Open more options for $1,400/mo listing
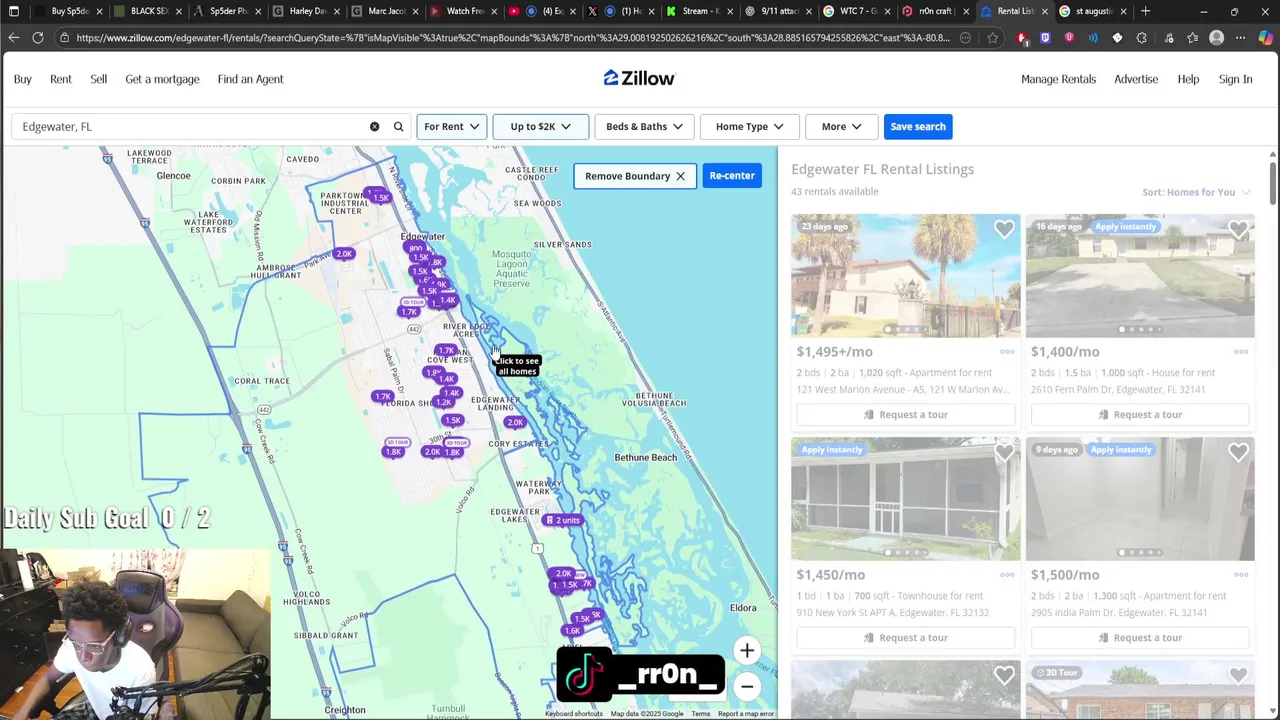1280x720 pixels. pyautogui.click(x=1241, y=352)
